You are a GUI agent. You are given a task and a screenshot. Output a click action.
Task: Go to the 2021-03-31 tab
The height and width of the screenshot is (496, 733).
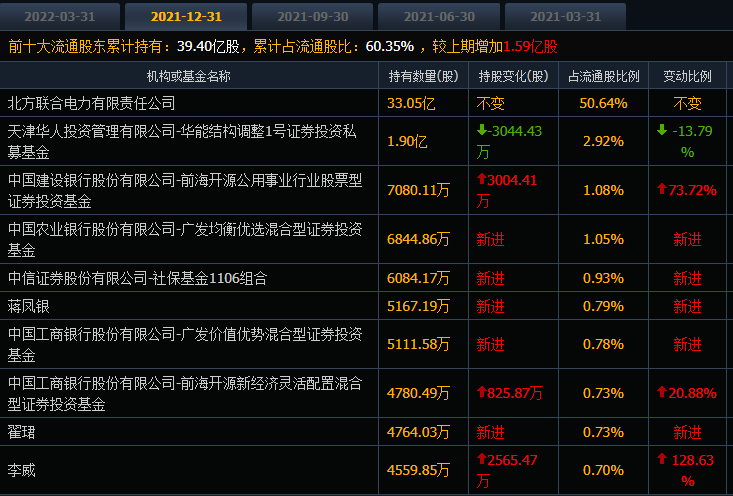[565, 17]
